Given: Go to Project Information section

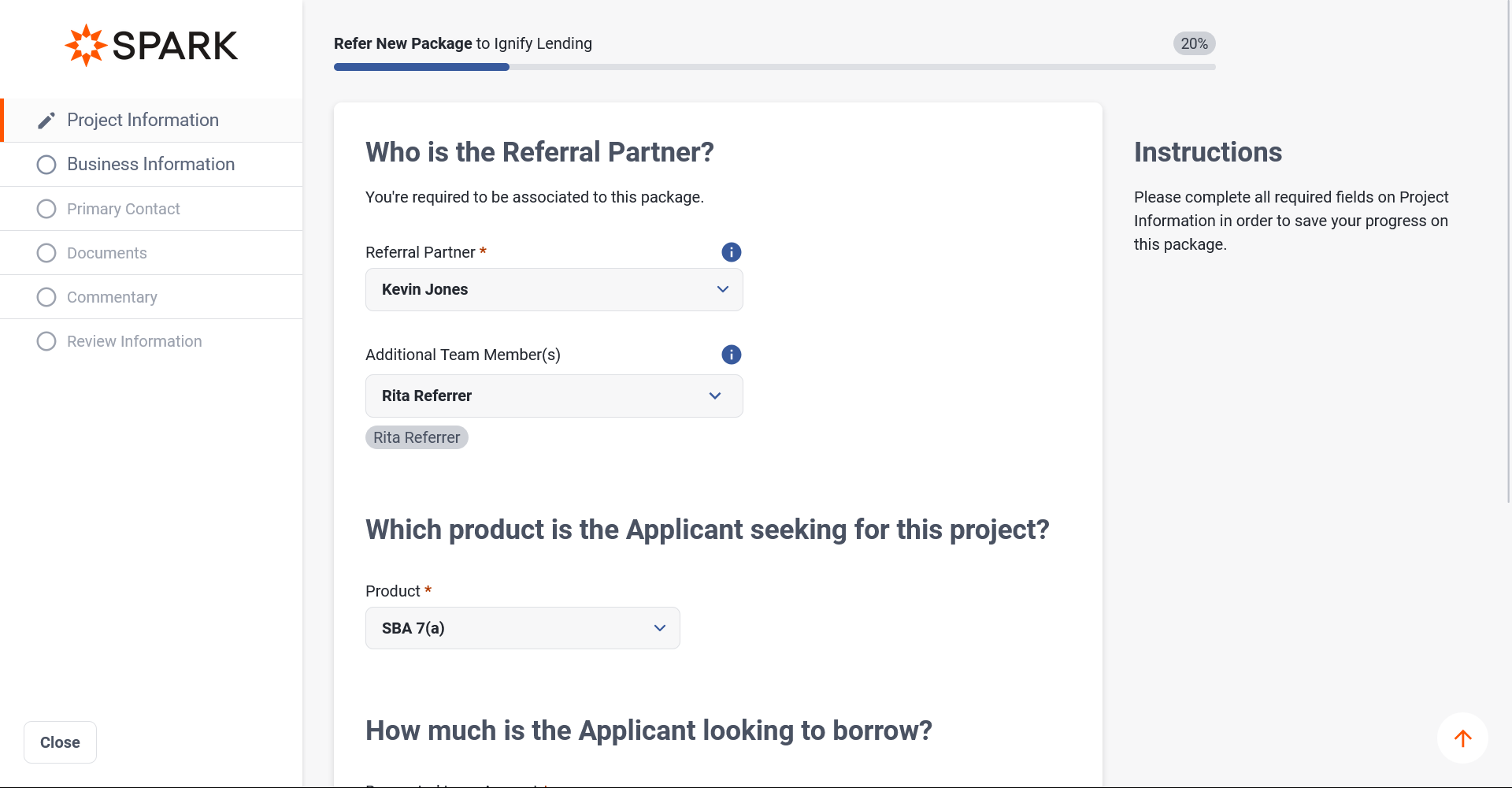Looking at the screenshot, I should [x=151, y=120].
